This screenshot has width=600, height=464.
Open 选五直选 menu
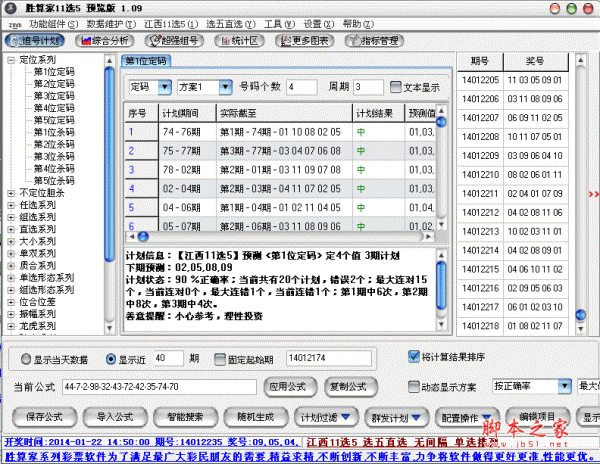[231, 24]
